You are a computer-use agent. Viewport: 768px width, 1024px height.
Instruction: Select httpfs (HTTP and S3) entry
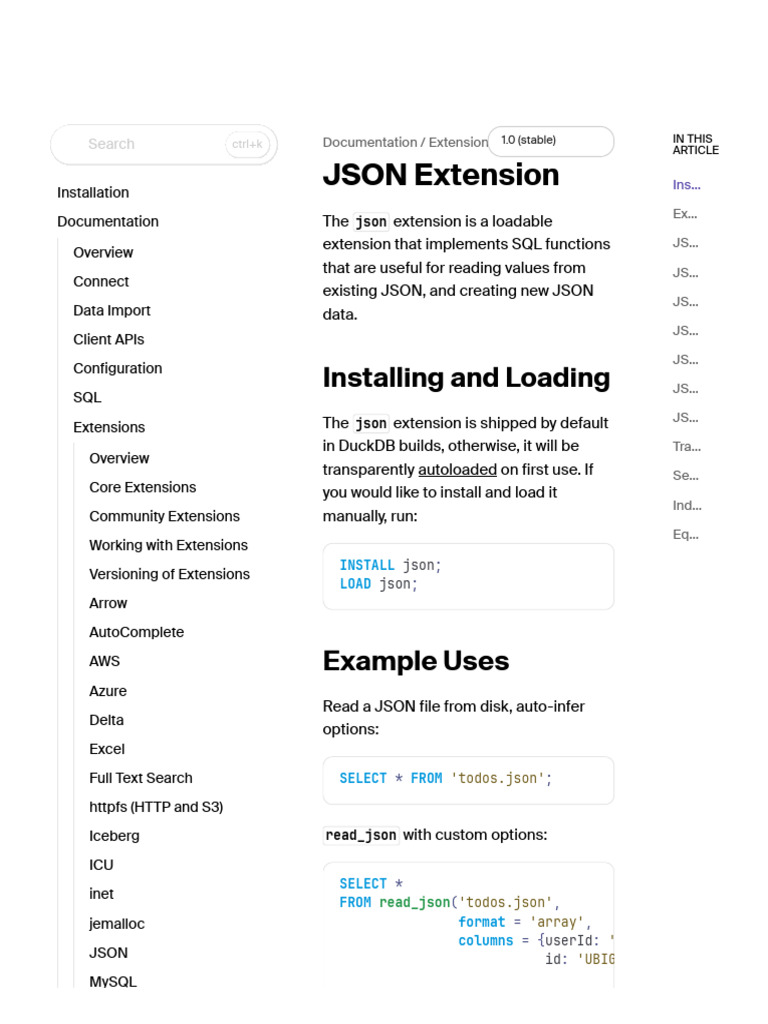coord(156,806)
